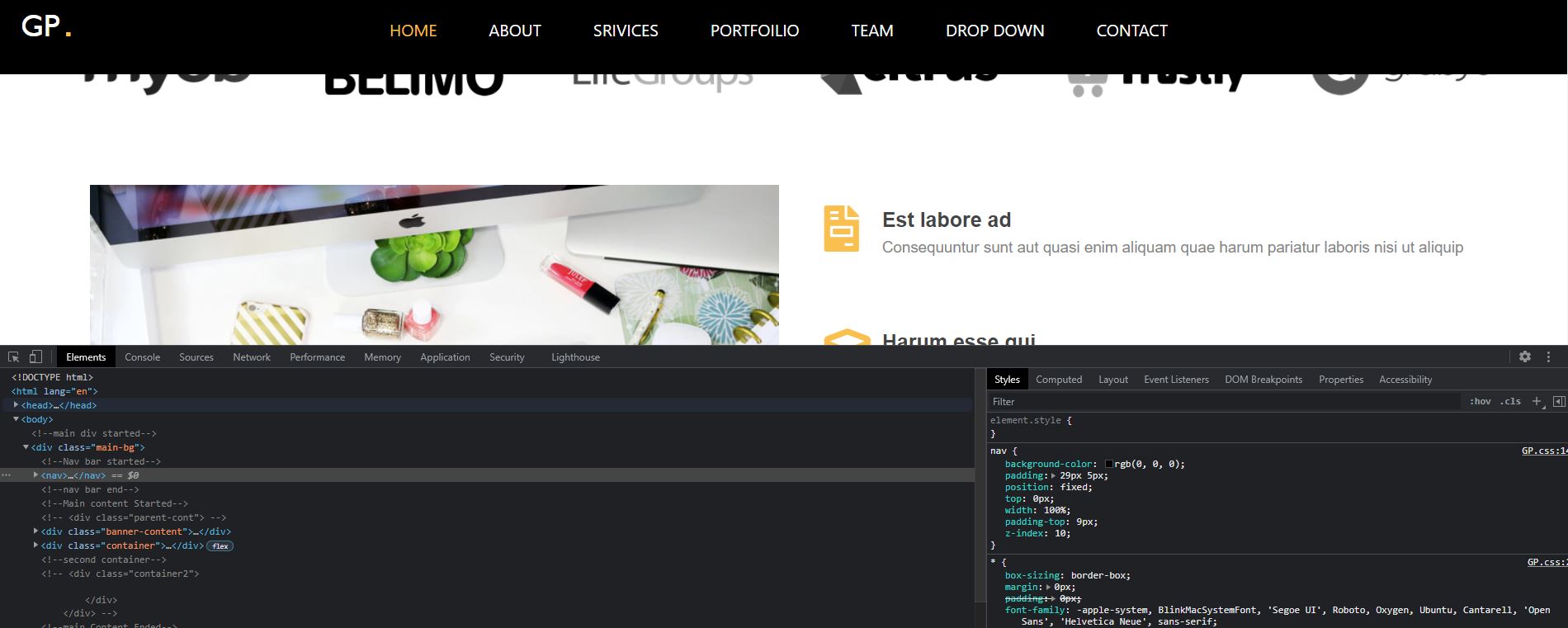Open the Lighthouse tab
This screenshot has width=1568, height=628.
tap(575, 357)
